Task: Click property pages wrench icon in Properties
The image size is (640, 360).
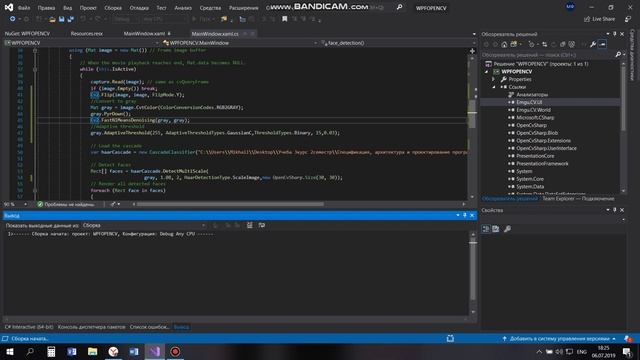Action: click(507, 229)
